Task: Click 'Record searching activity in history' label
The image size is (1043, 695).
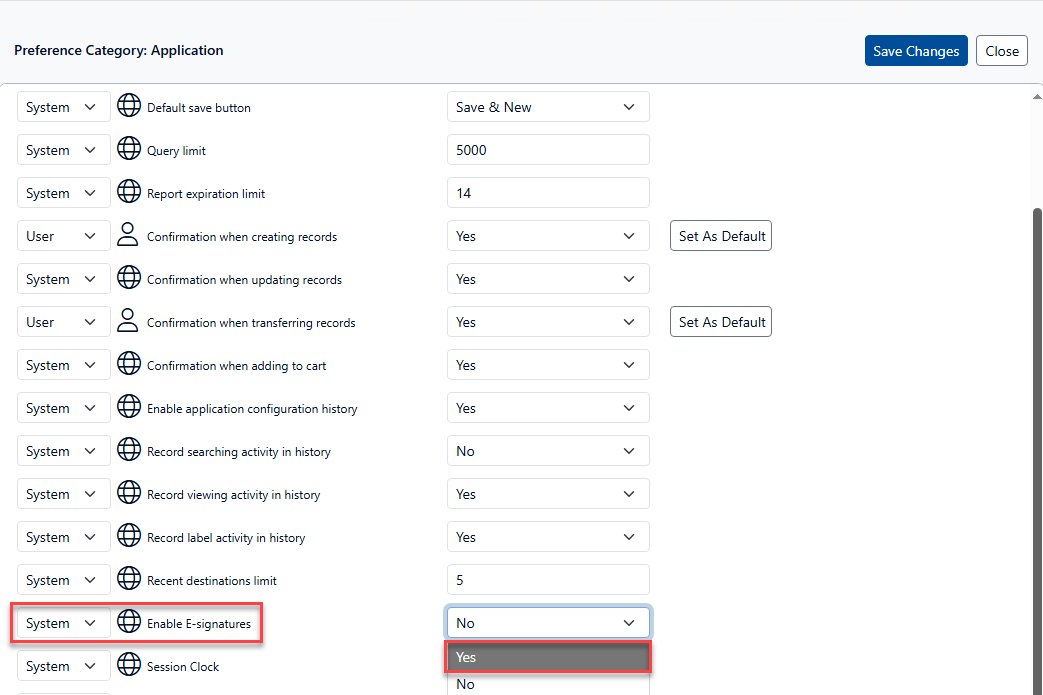Action: click(239, 452)
